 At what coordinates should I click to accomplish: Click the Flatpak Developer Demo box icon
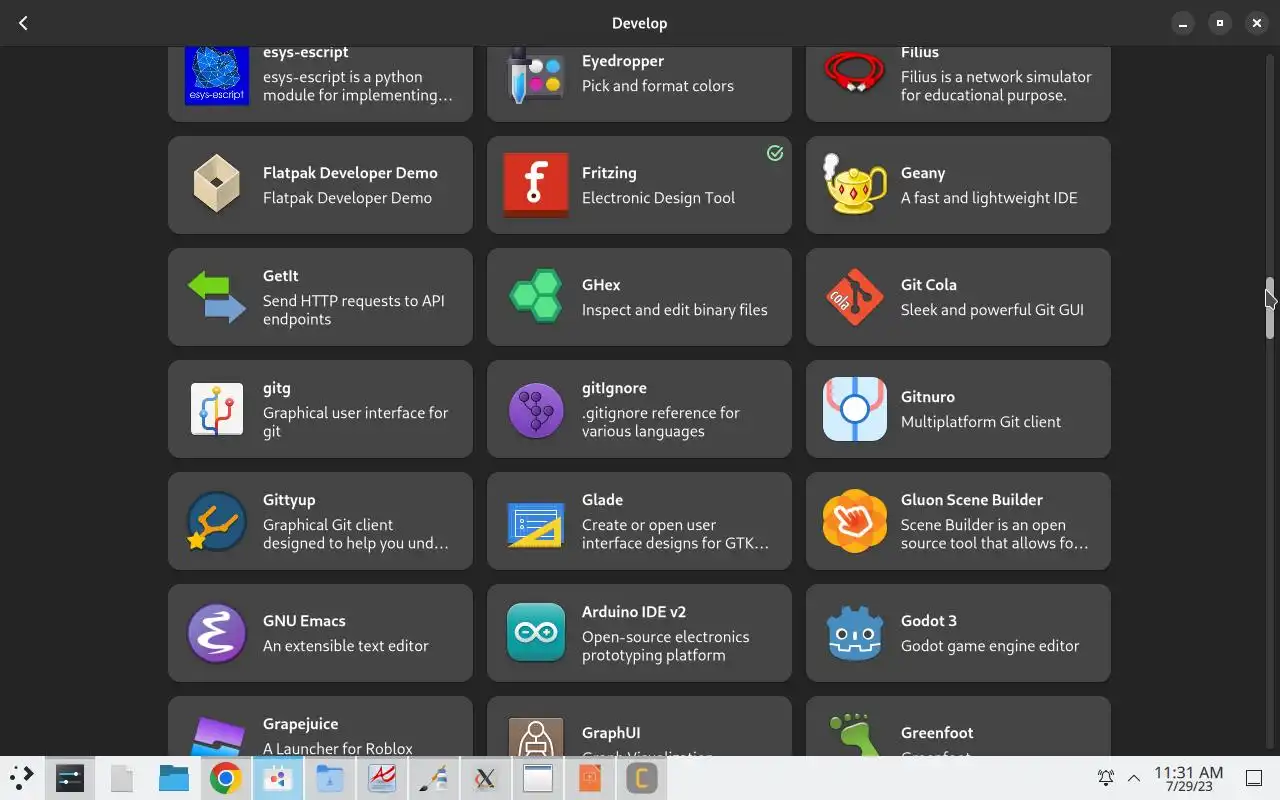[217, 185]
